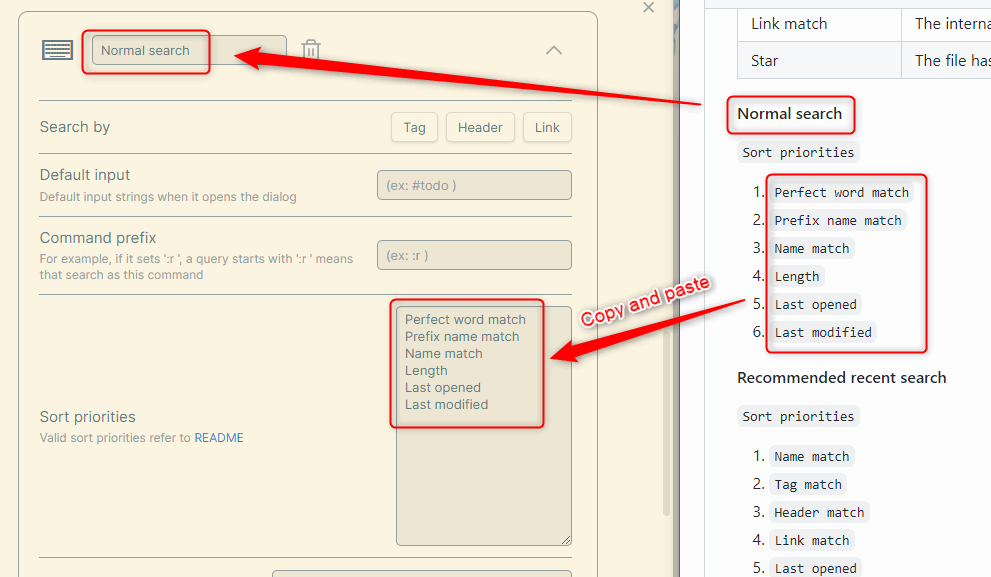991x577 pixels.
Task: Click the textarea resize handle corner
Action: [566, 540]
